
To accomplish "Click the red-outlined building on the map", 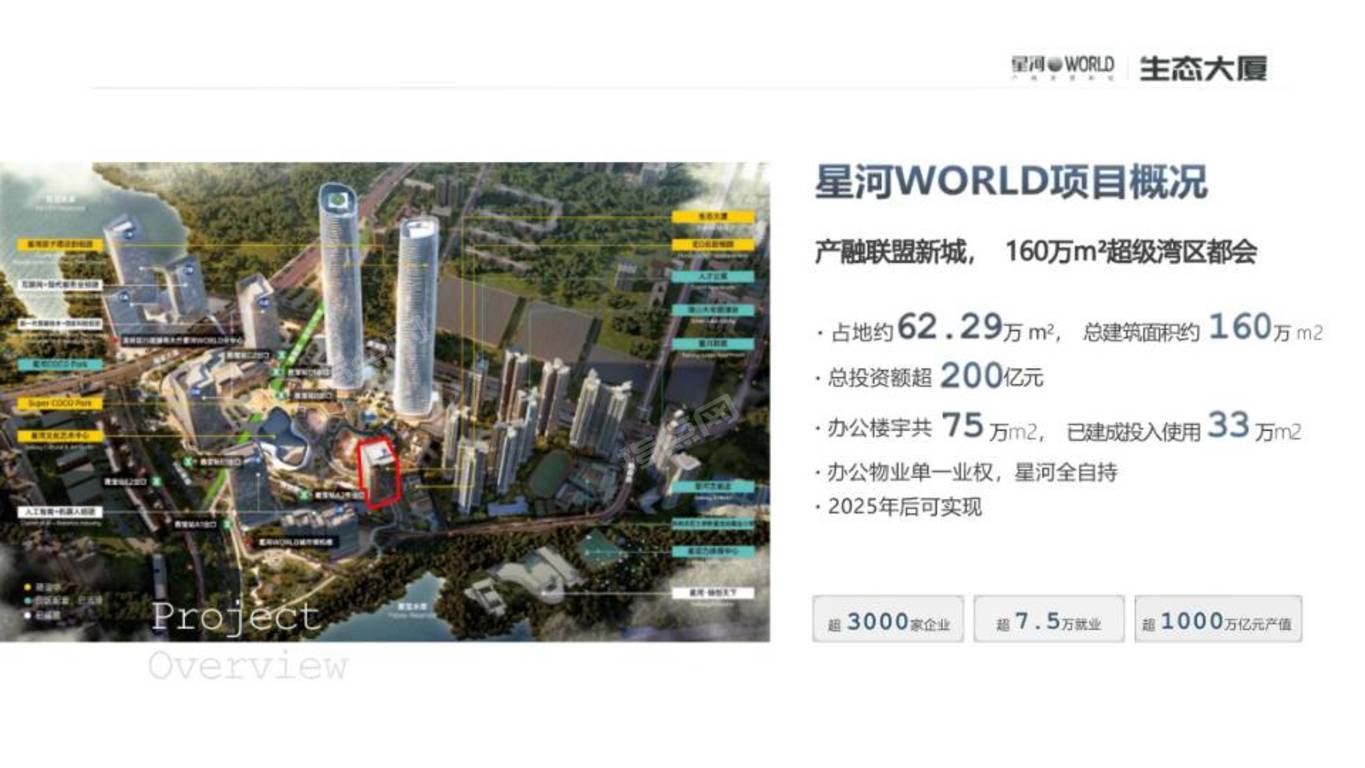I will pos(380,472).
